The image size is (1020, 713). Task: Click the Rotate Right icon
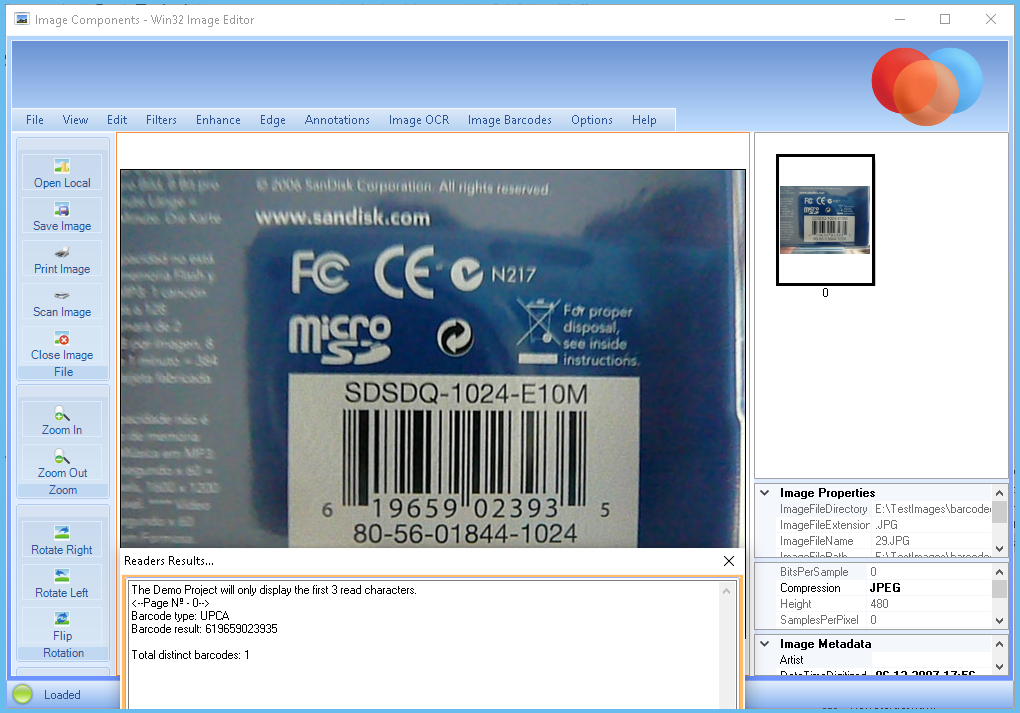(62, 533)
